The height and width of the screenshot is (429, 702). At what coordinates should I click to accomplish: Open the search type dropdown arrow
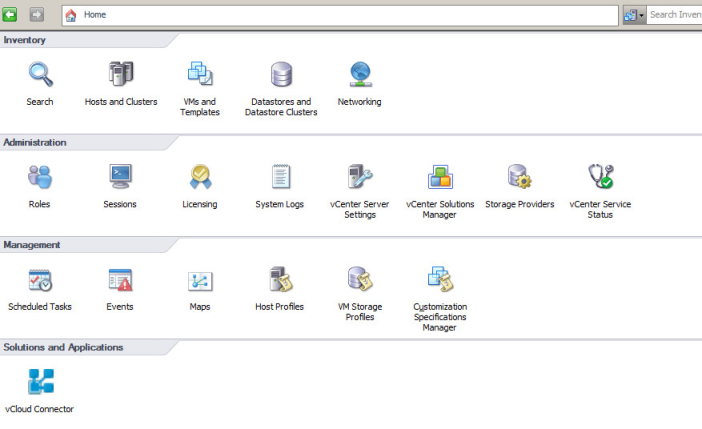point(642,15)
